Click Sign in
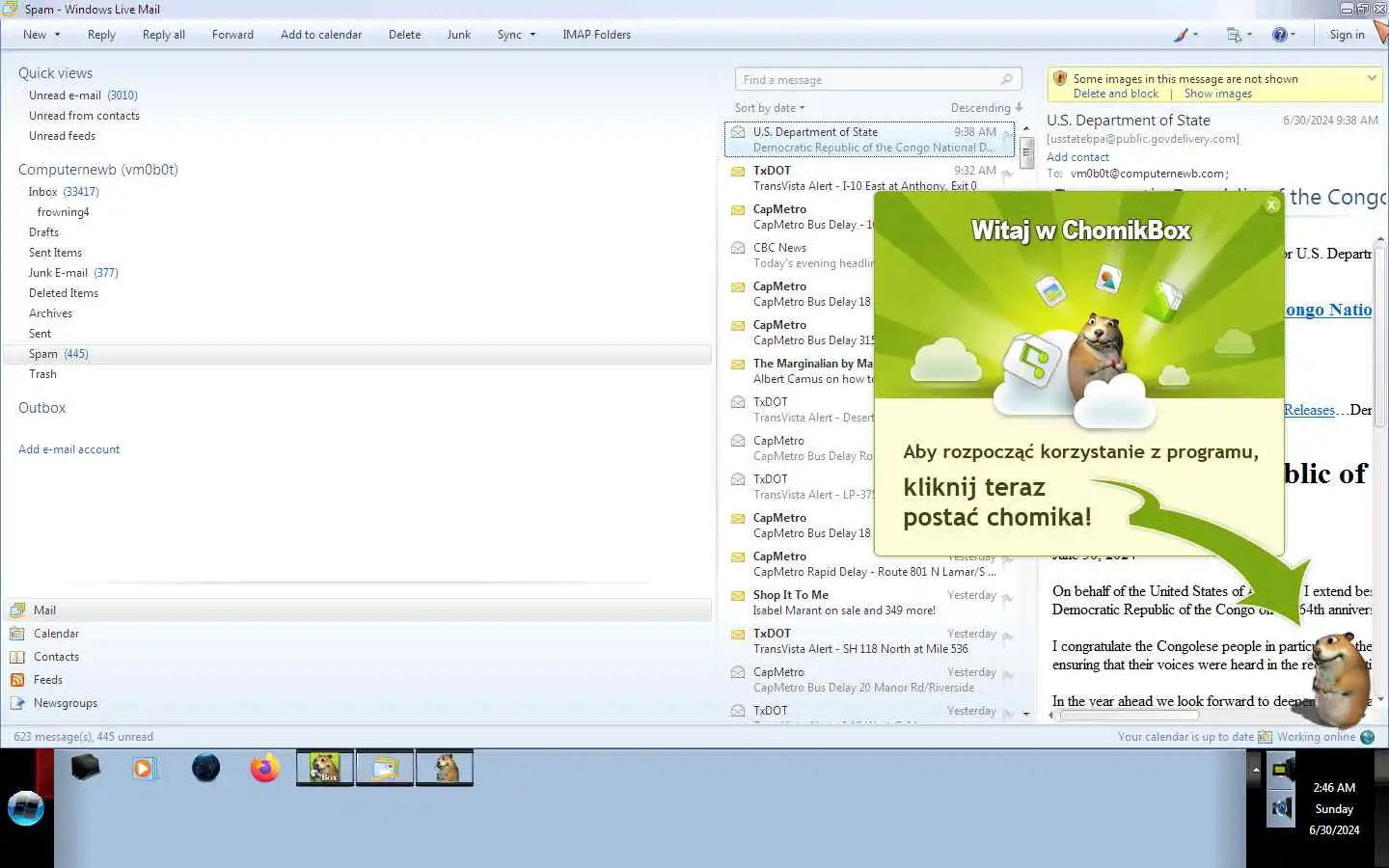 pos(1347,35)
